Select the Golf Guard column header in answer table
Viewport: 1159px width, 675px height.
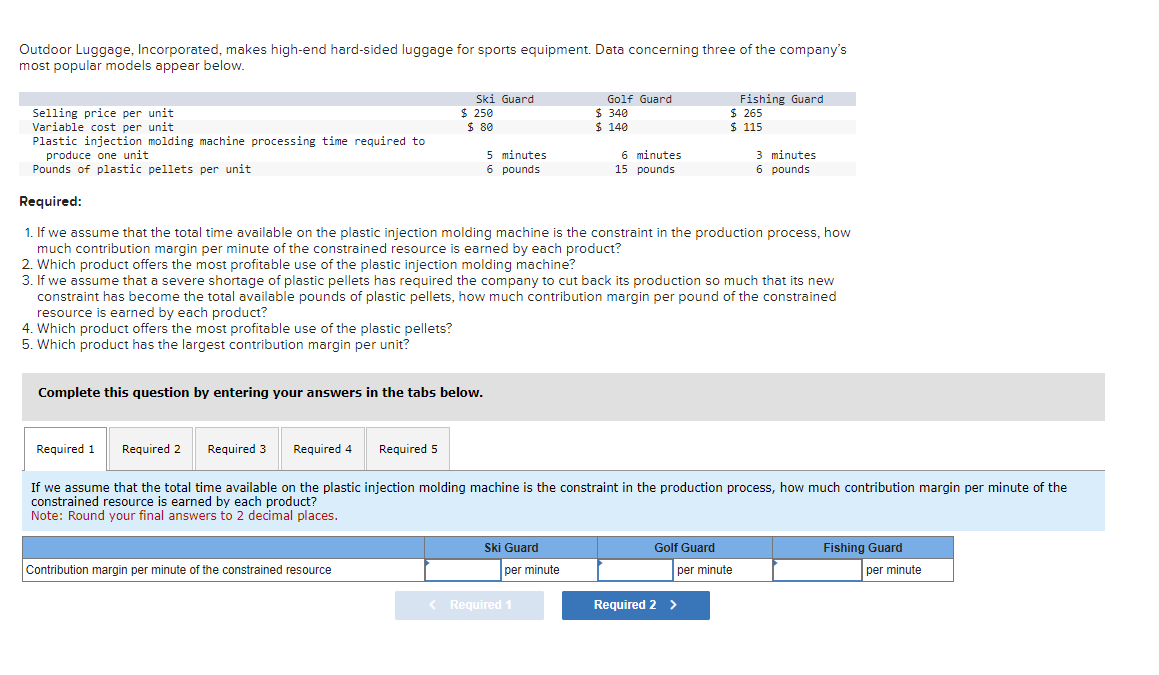tap(684, 548)
